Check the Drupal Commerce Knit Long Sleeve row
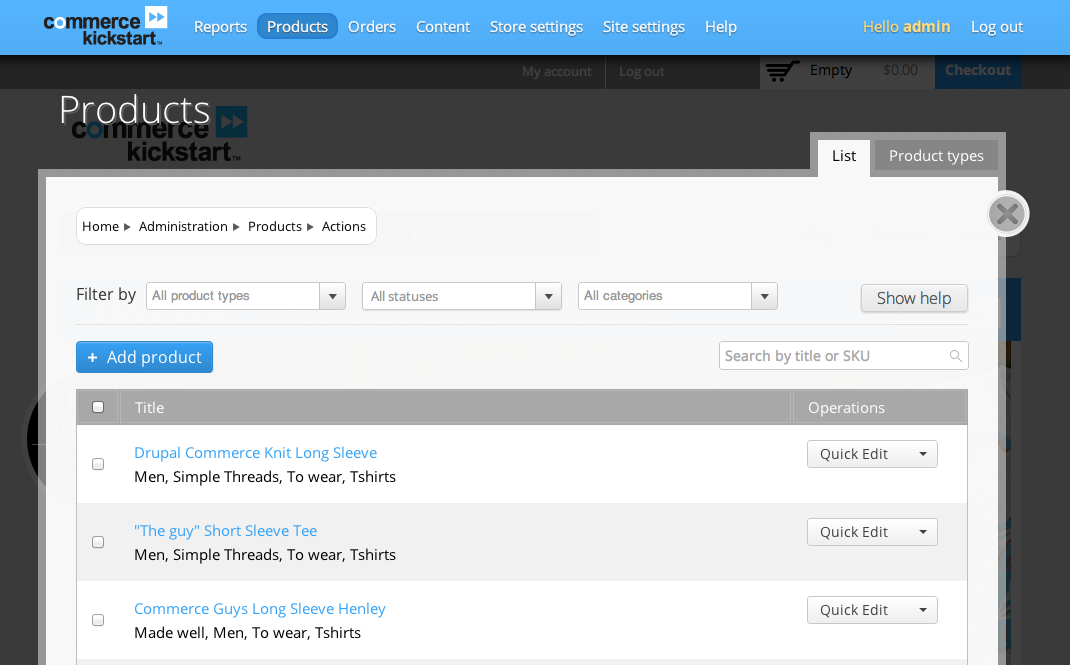Image resolution: width=1070 pixels, height=665 pixels. pos(98,464)
